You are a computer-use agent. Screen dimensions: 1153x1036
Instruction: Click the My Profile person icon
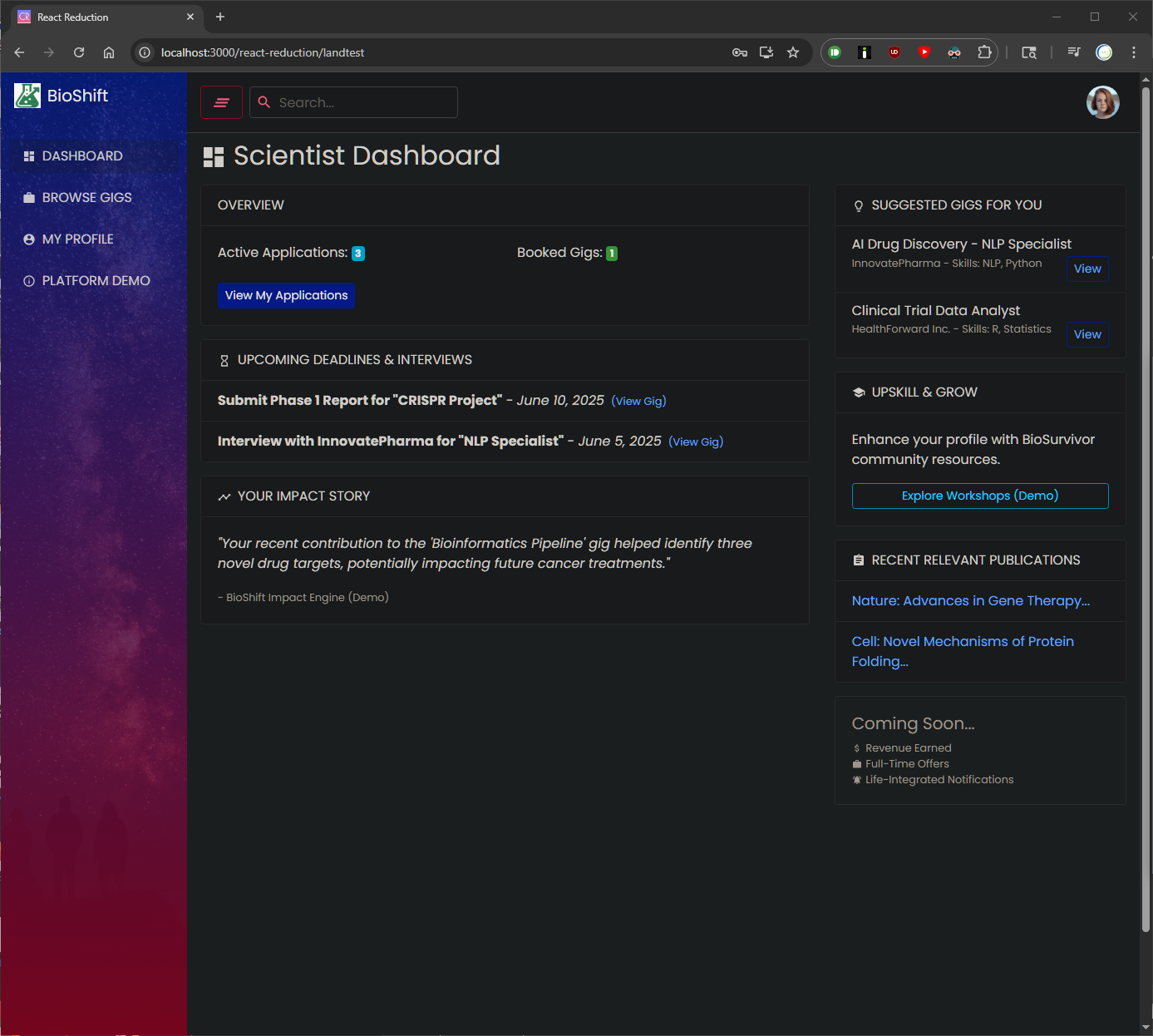pos(29,239)
